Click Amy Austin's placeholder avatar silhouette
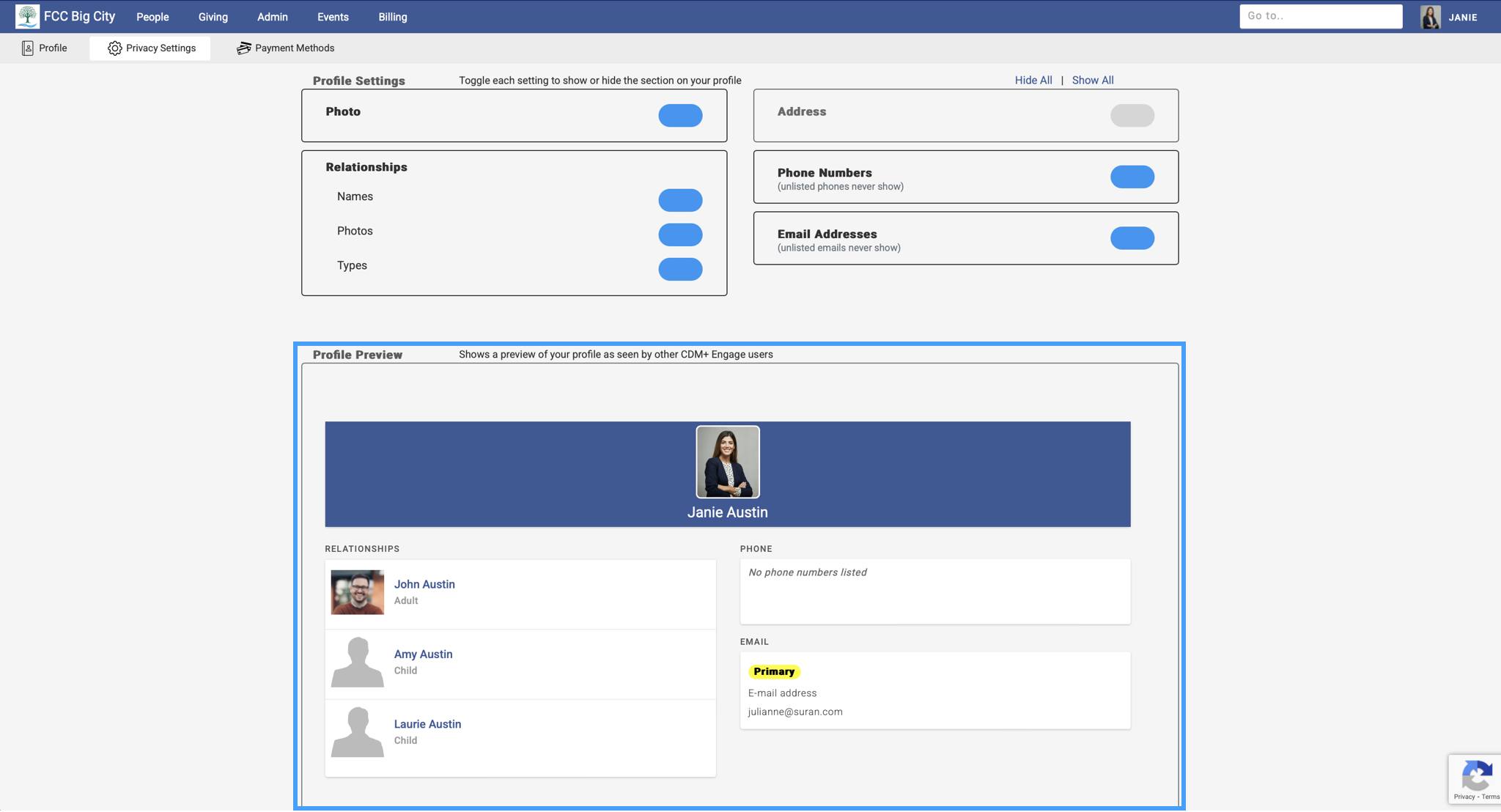The image size is (1501, 812). click(357, 662)
